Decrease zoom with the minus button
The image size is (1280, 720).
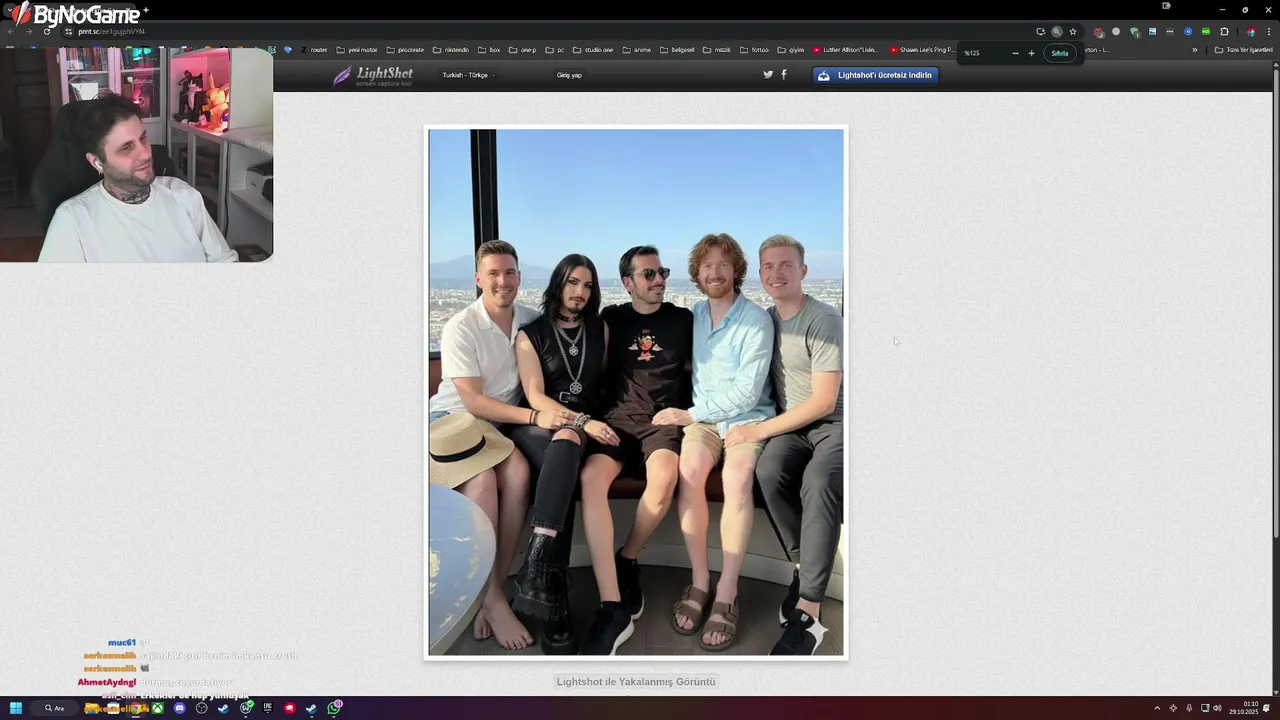click(x=1015, y=53)
